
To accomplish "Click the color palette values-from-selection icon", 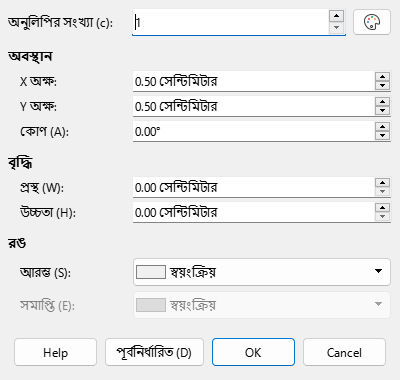I will click(372, 22).
